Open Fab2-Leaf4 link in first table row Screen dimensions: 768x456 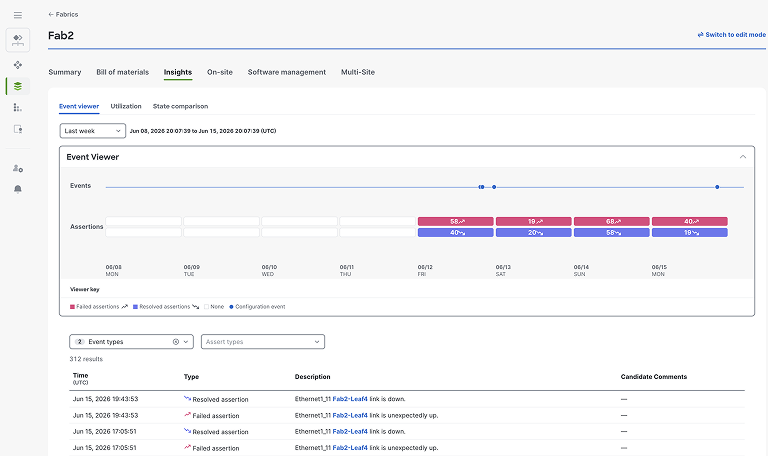350,399
